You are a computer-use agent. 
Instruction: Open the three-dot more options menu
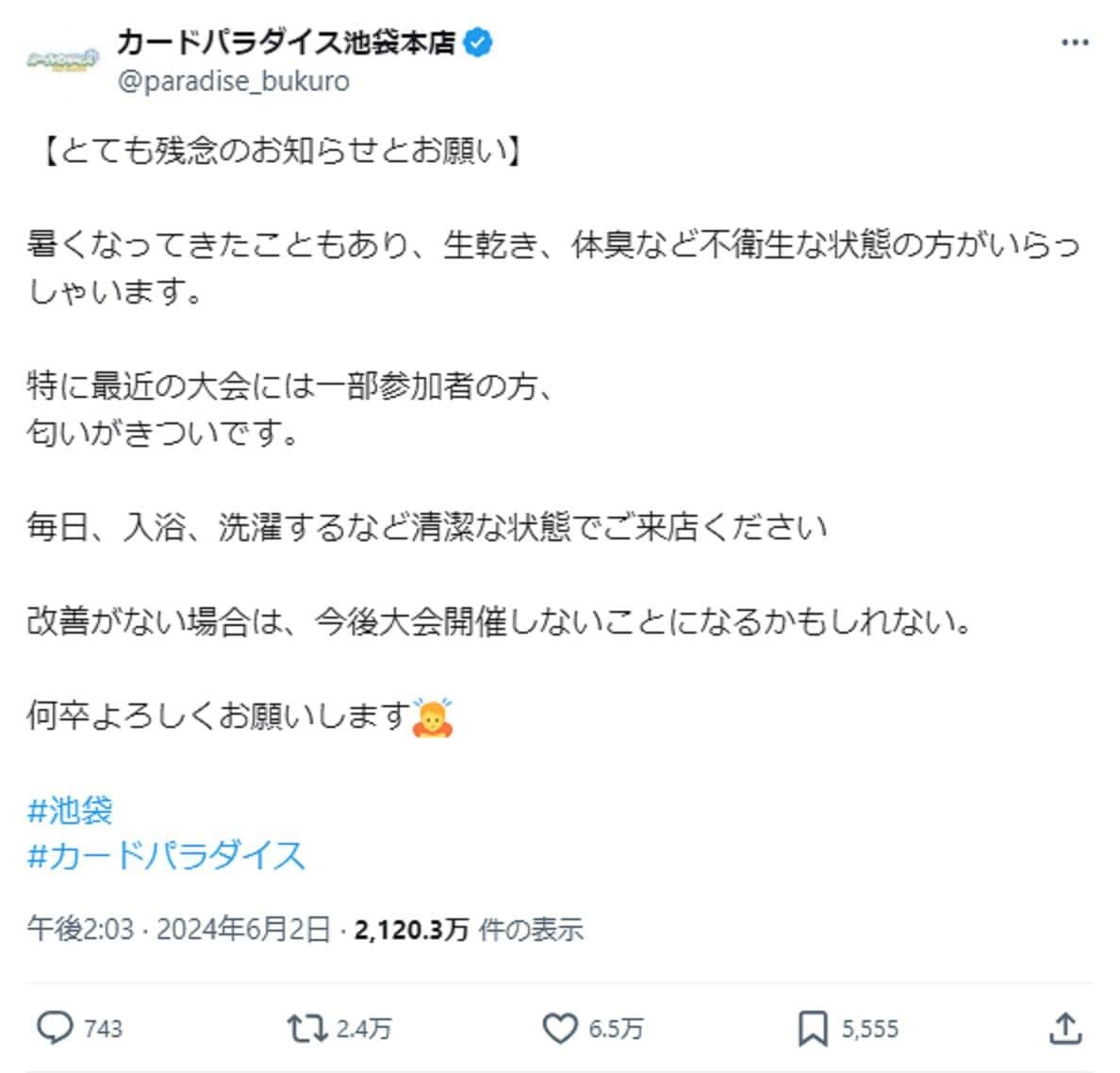tap(1075, 43)
